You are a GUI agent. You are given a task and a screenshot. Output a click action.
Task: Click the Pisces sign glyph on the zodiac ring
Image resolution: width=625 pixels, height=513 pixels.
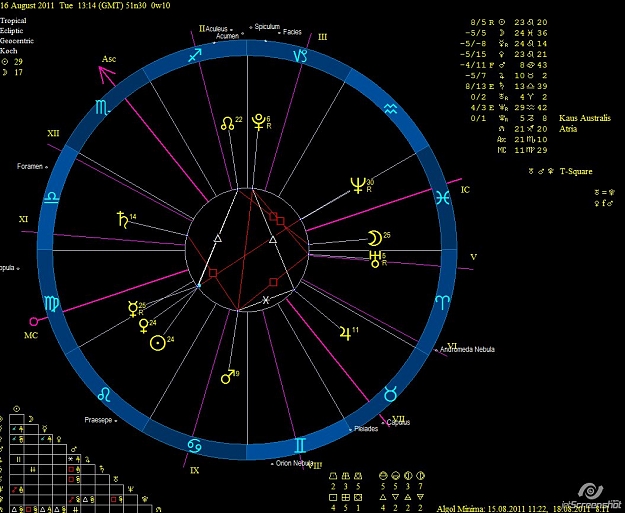[x=443, y=198]
